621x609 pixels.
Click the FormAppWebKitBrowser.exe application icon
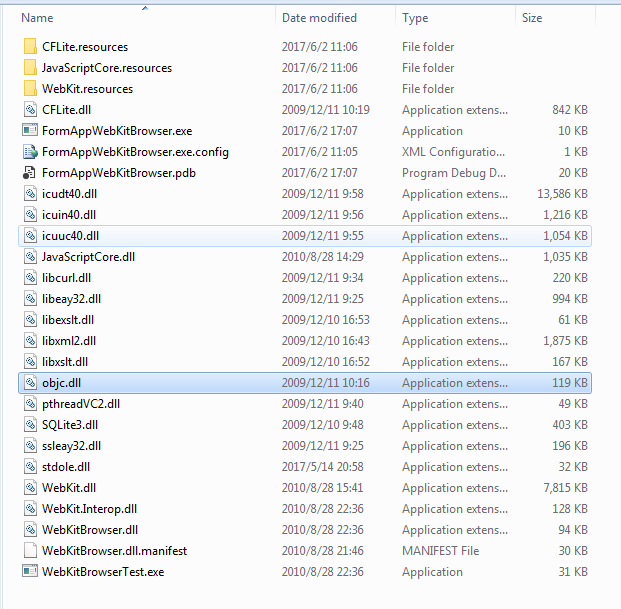click(30, 130)
